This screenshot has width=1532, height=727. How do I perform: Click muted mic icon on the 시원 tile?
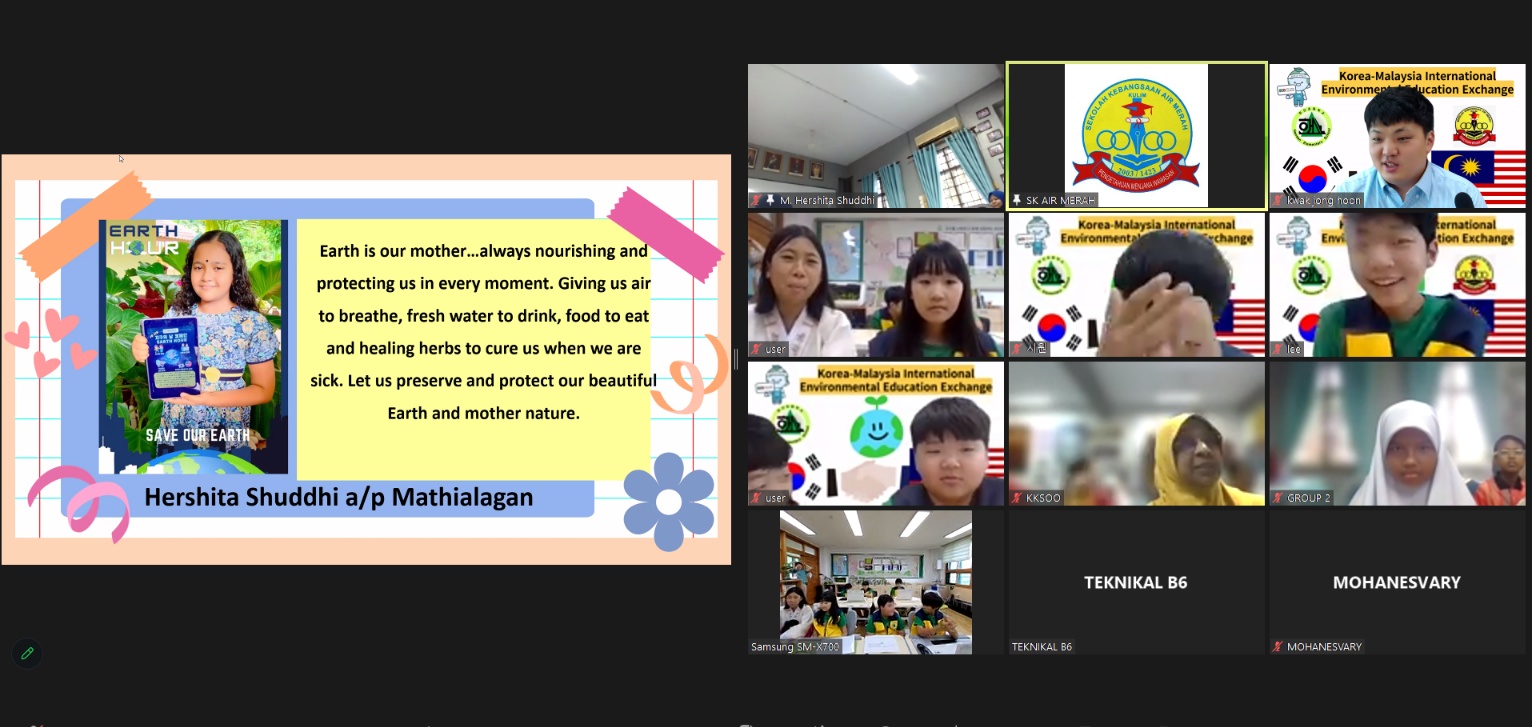[1017, 349]
